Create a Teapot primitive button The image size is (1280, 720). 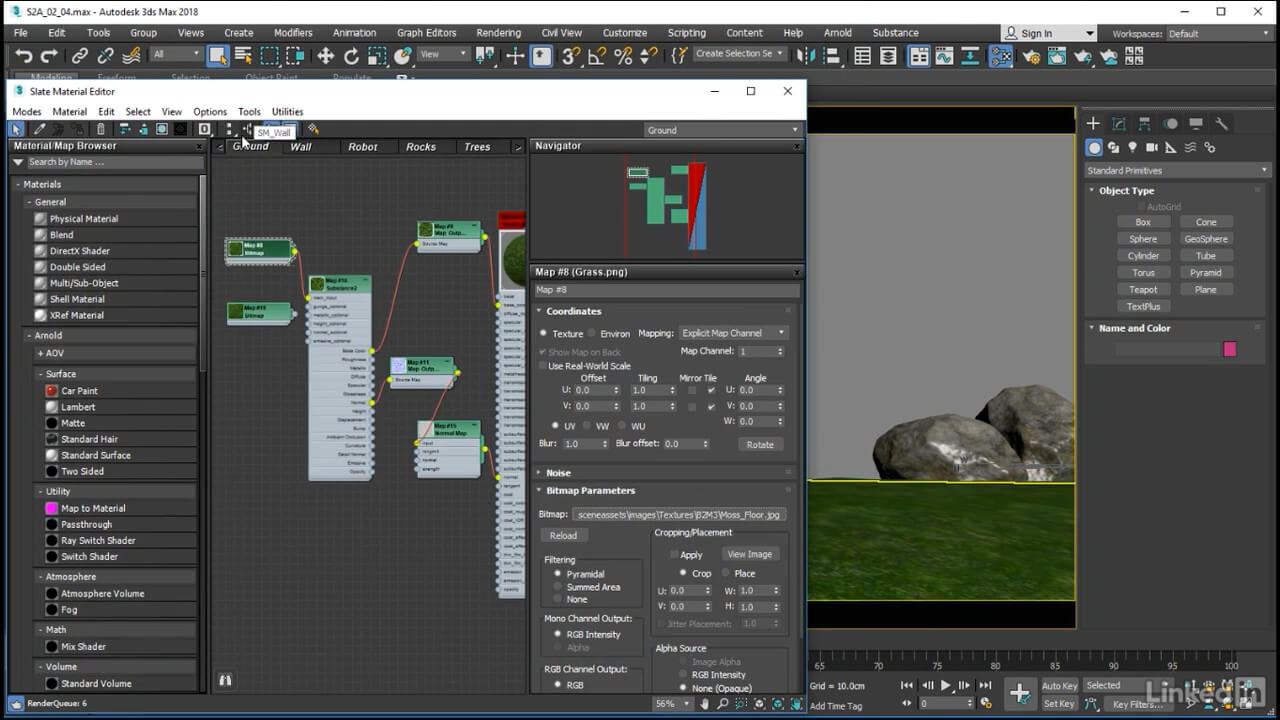tap(1143, 290)
